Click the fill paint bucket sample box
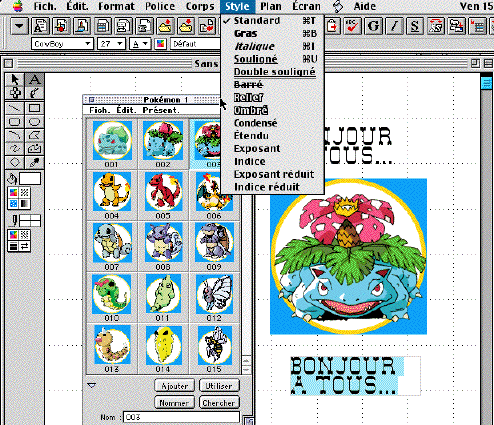494x425 pixels. click(30, 179)
